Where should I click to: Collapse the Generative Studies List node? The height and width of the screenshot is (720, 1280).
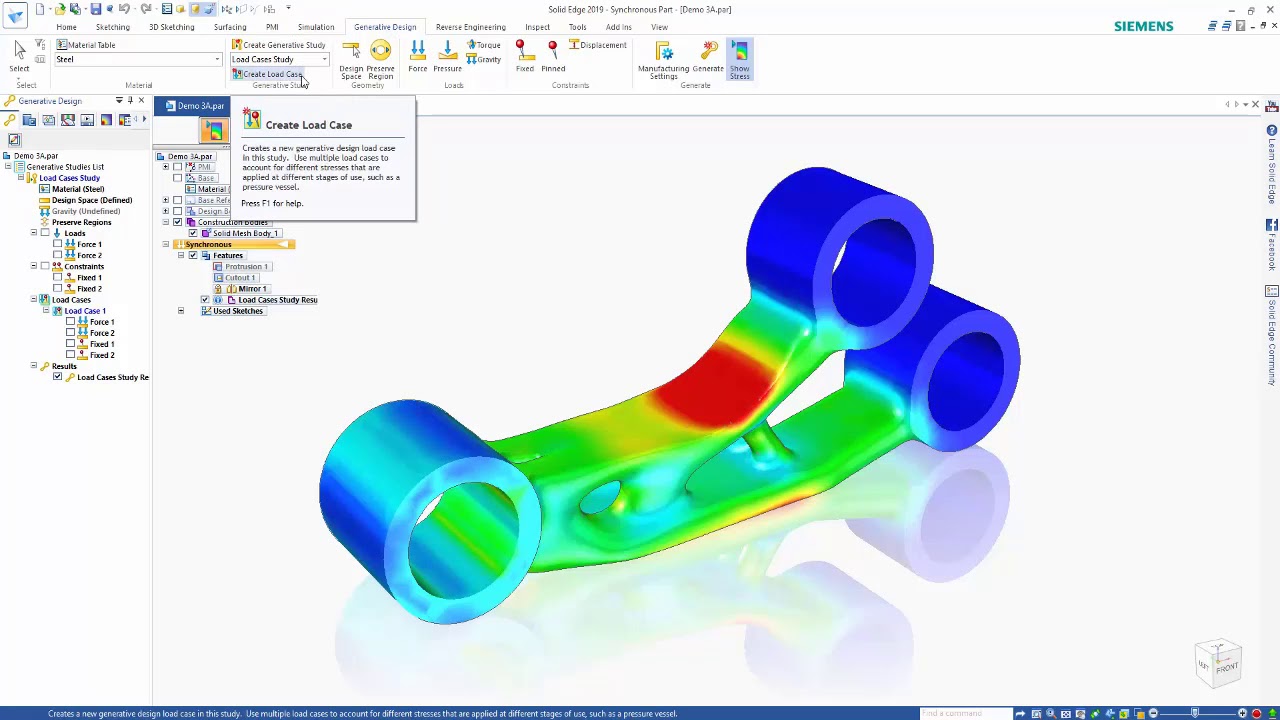click(x=8, y=167)
